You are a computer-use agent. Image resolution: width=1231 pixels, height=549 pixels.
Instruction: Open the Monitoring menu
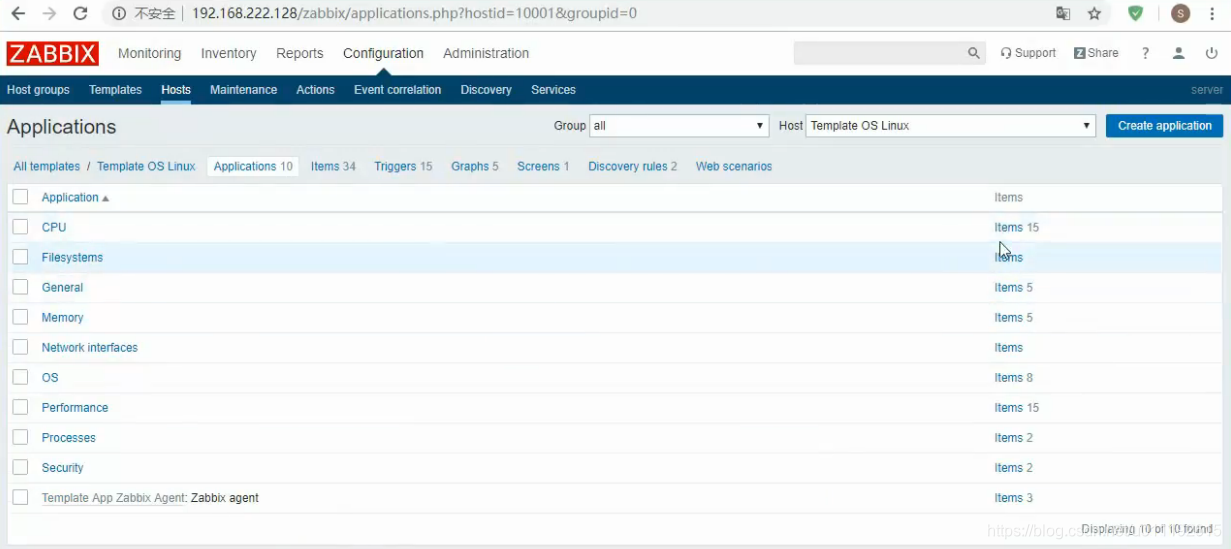pyautogui.click(x=149, y=53)
